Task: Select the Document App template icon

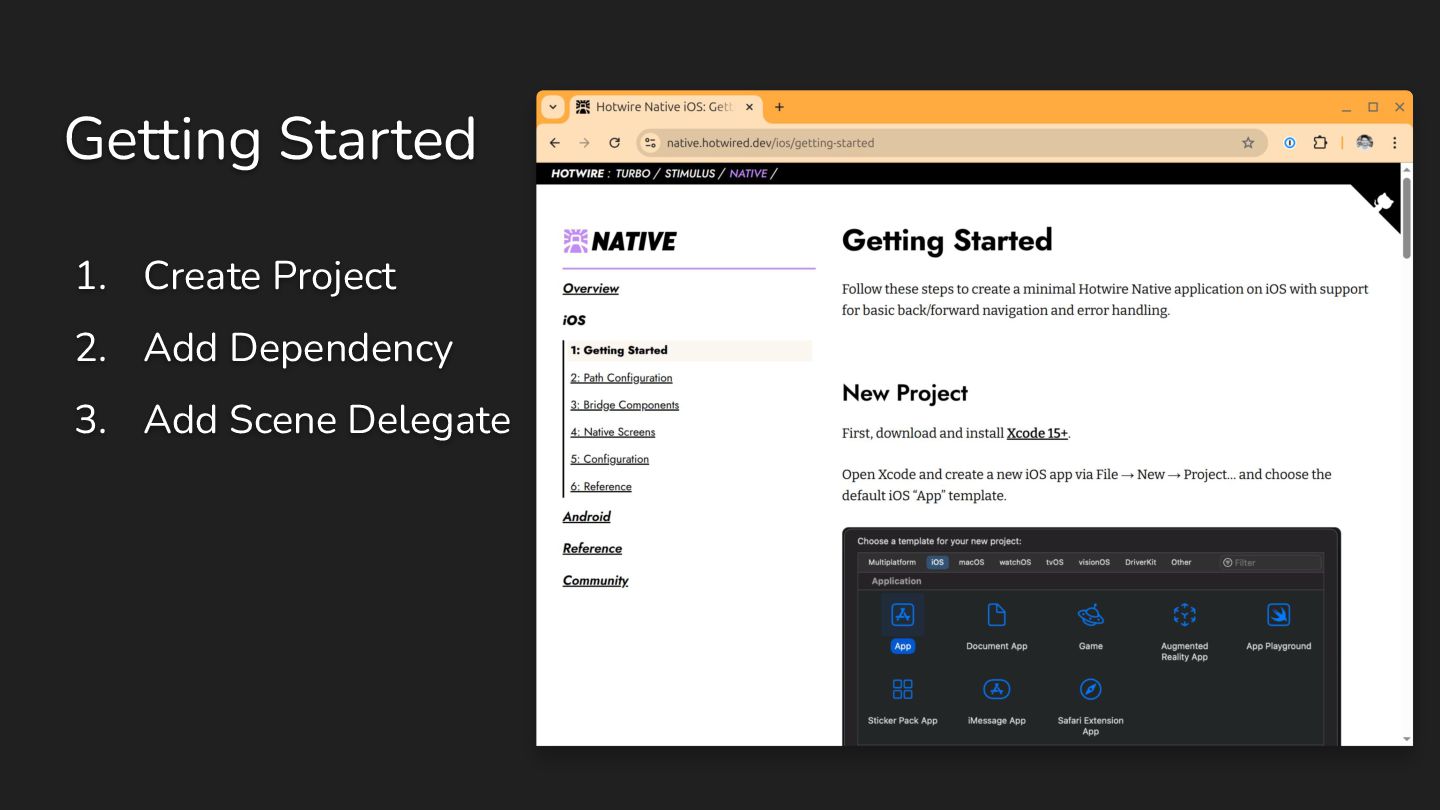Action: [x=996, y=614]
